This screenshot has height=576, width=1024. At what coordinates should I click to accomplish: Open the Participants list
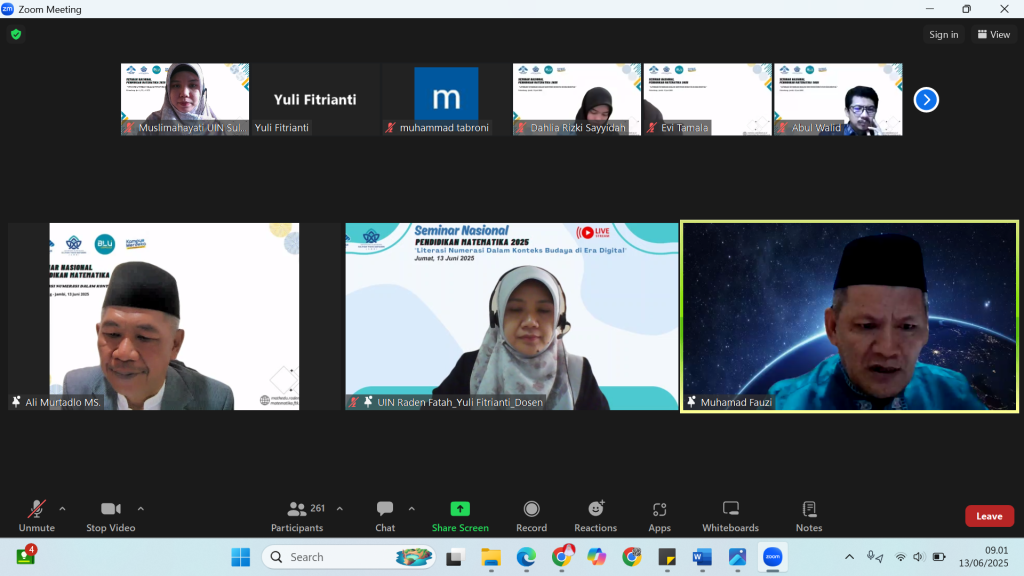coord(297,515)
